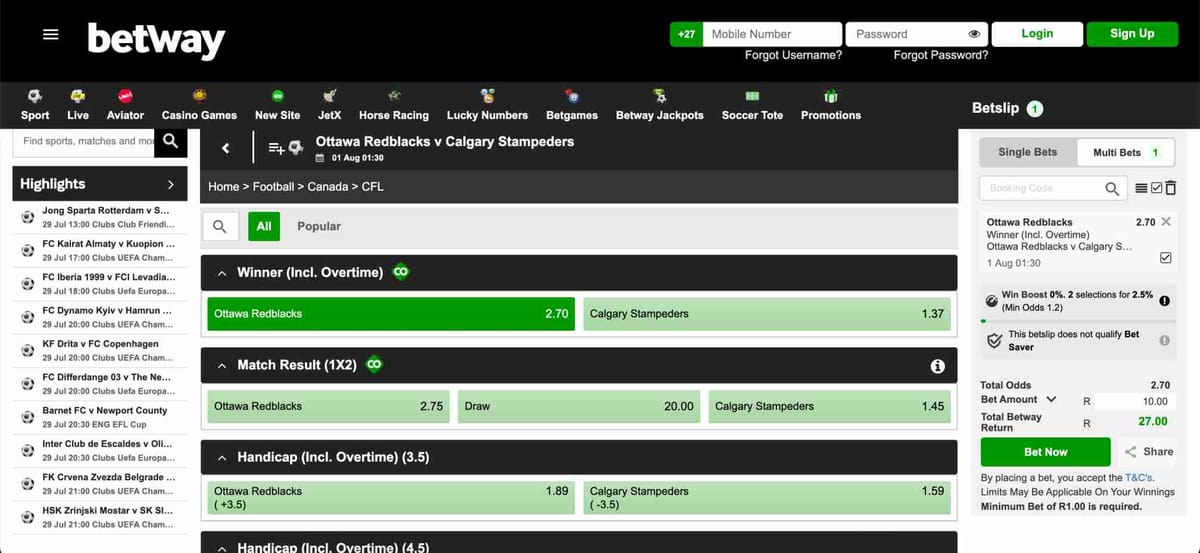Viewport: 1200px width, 553px height.
Task: Open CFL in breadcrumb
Action: point(372,186)
